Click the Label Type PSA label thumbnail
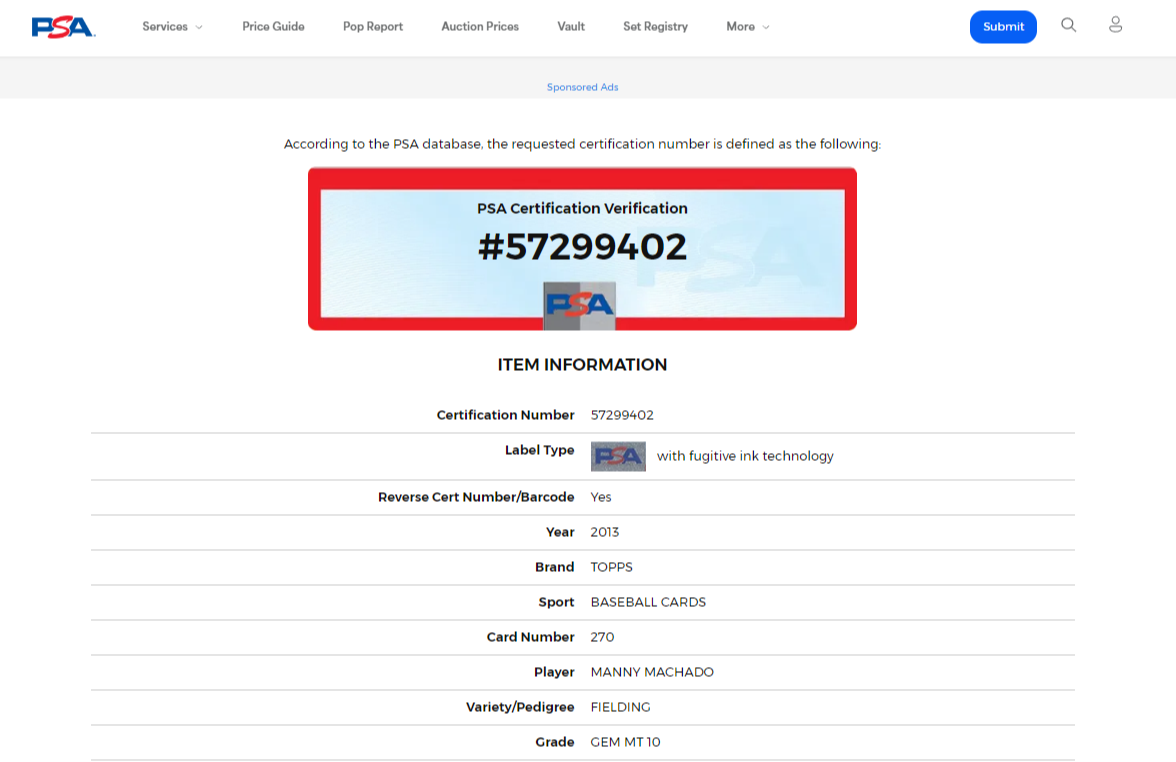The height and width of the screenshot is (762, 1176). 618,456
